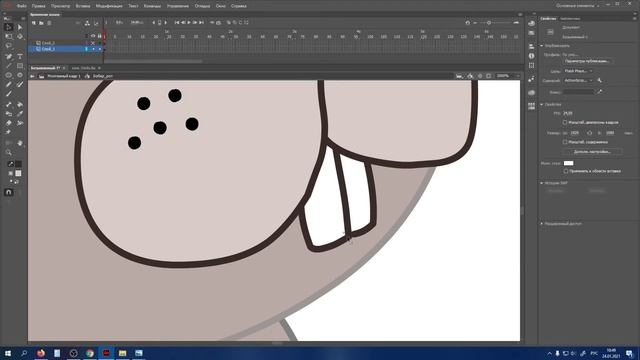Select the Line tool
This screenshot has width=640, height=360.
[9, 66]
